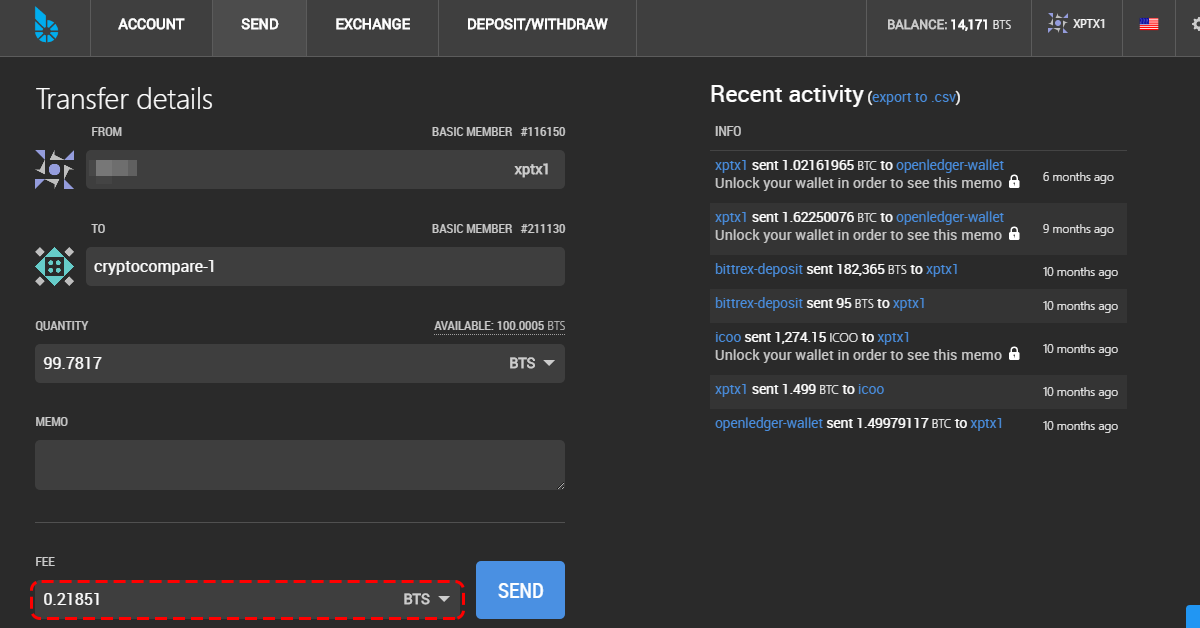Open bittrex-deposit link in 182,365 BTS row

click(759, 269)
